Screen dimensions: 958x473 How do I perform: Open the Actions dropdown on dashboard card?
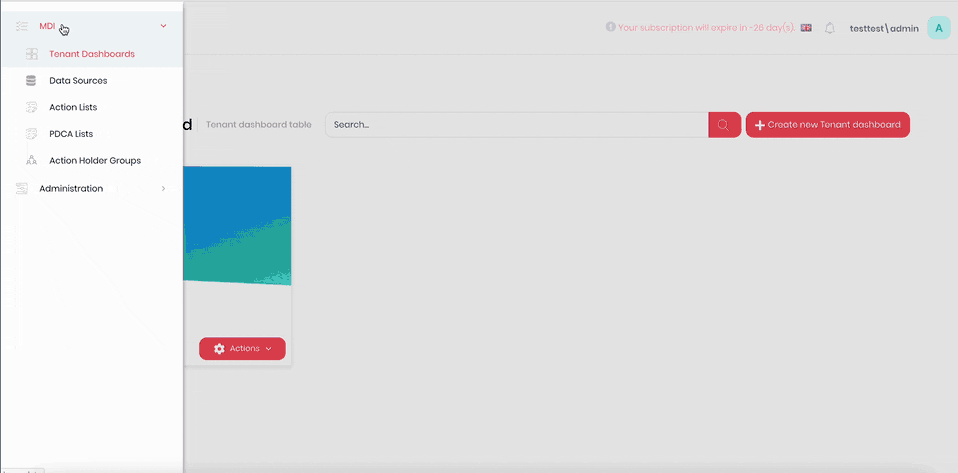click(243, 348)
